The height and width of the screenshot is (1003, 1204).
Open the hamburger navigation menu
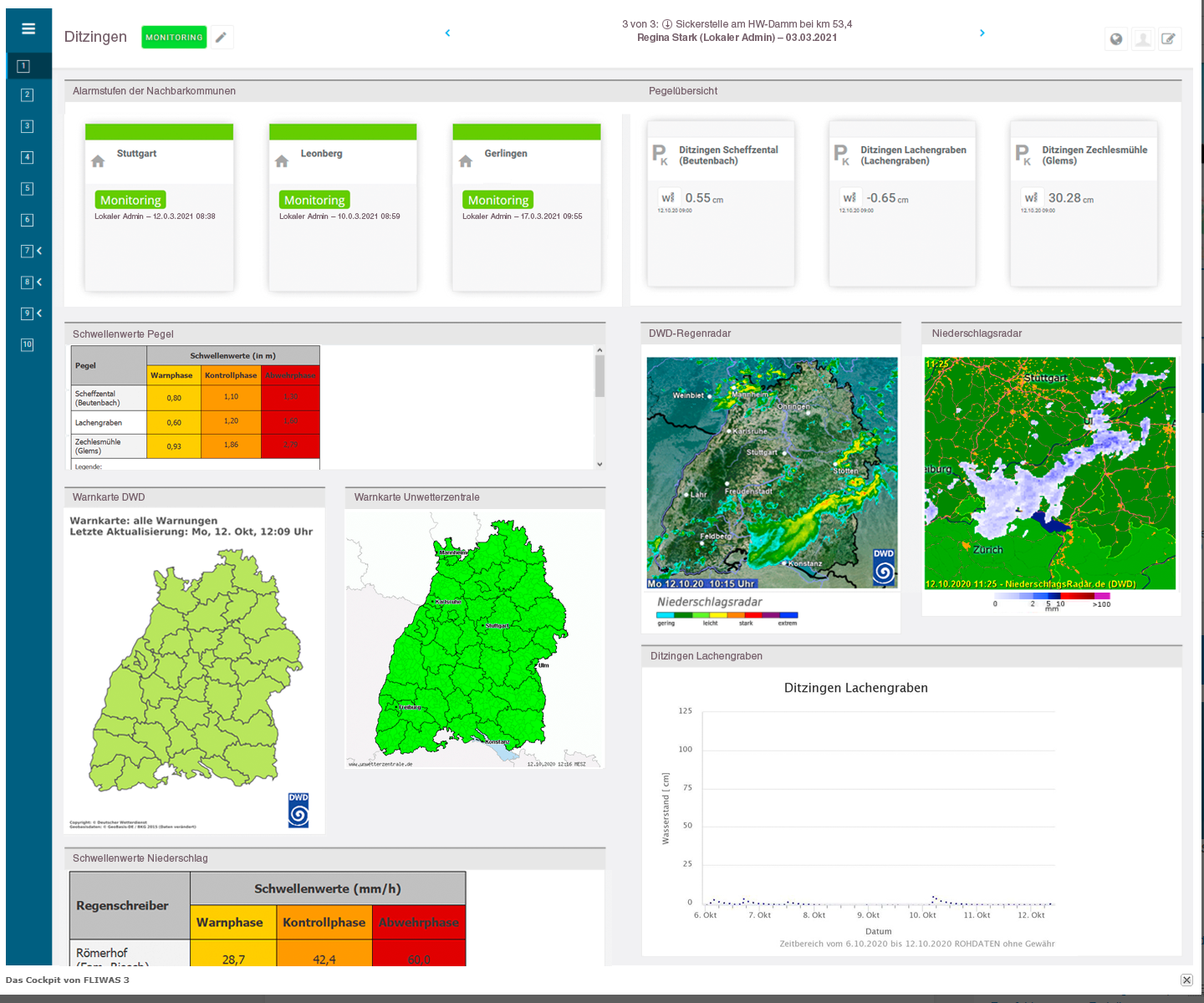pos(28,29)
